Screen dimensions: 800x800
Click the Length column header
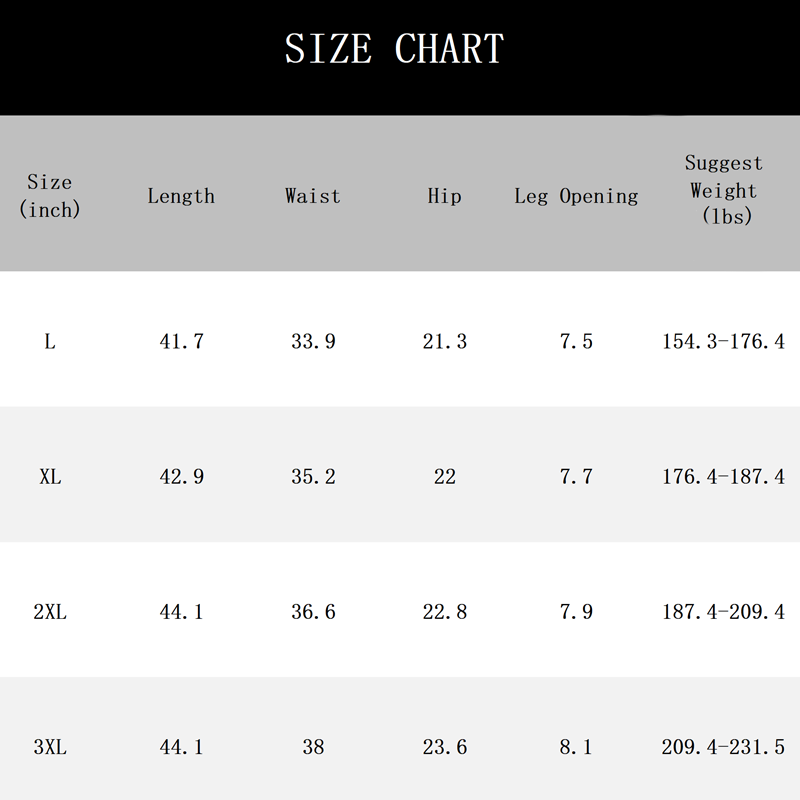click(181, 196)
